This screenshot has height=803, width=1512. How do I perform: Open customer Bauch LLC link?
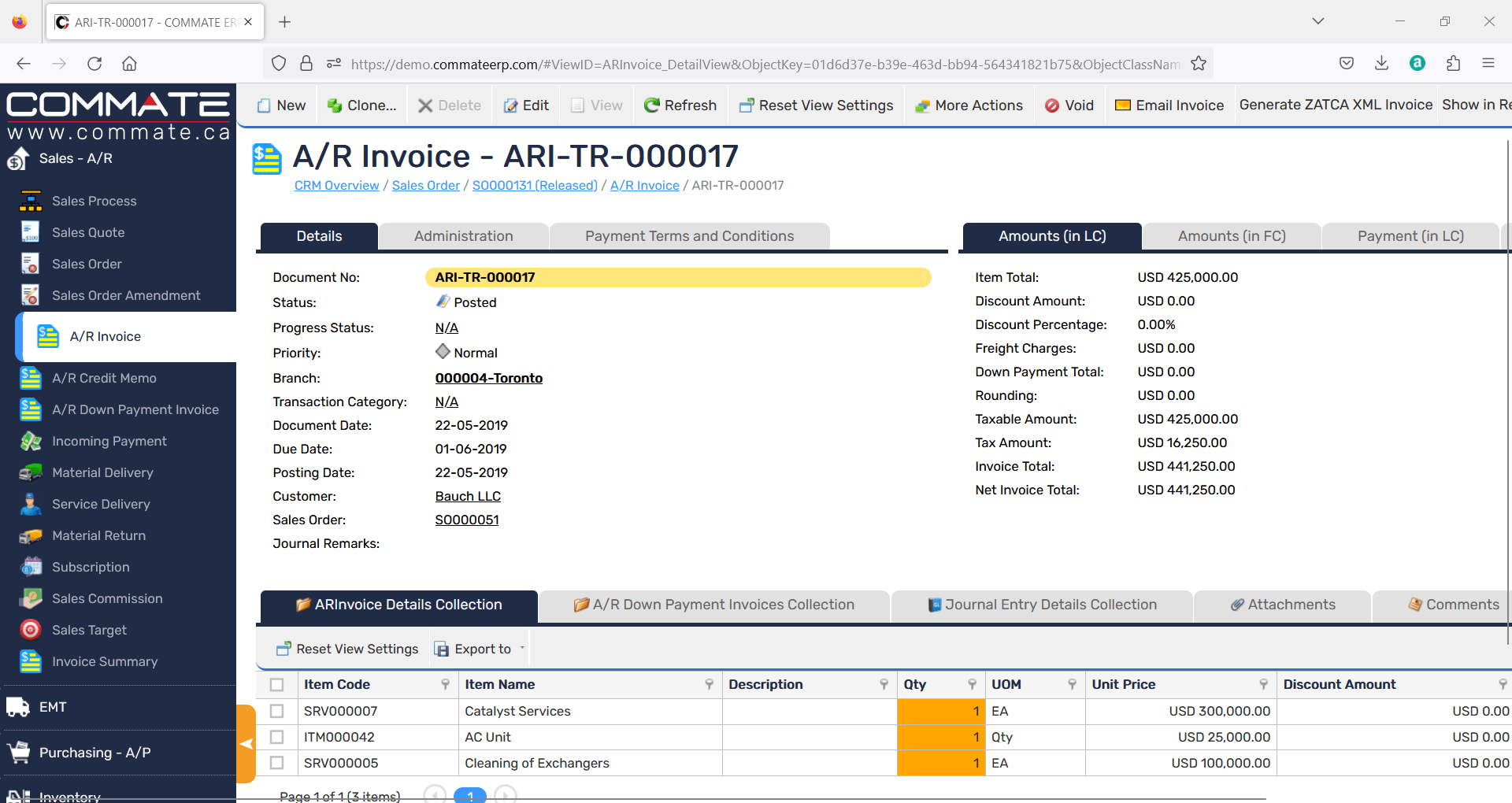point(468,496)
